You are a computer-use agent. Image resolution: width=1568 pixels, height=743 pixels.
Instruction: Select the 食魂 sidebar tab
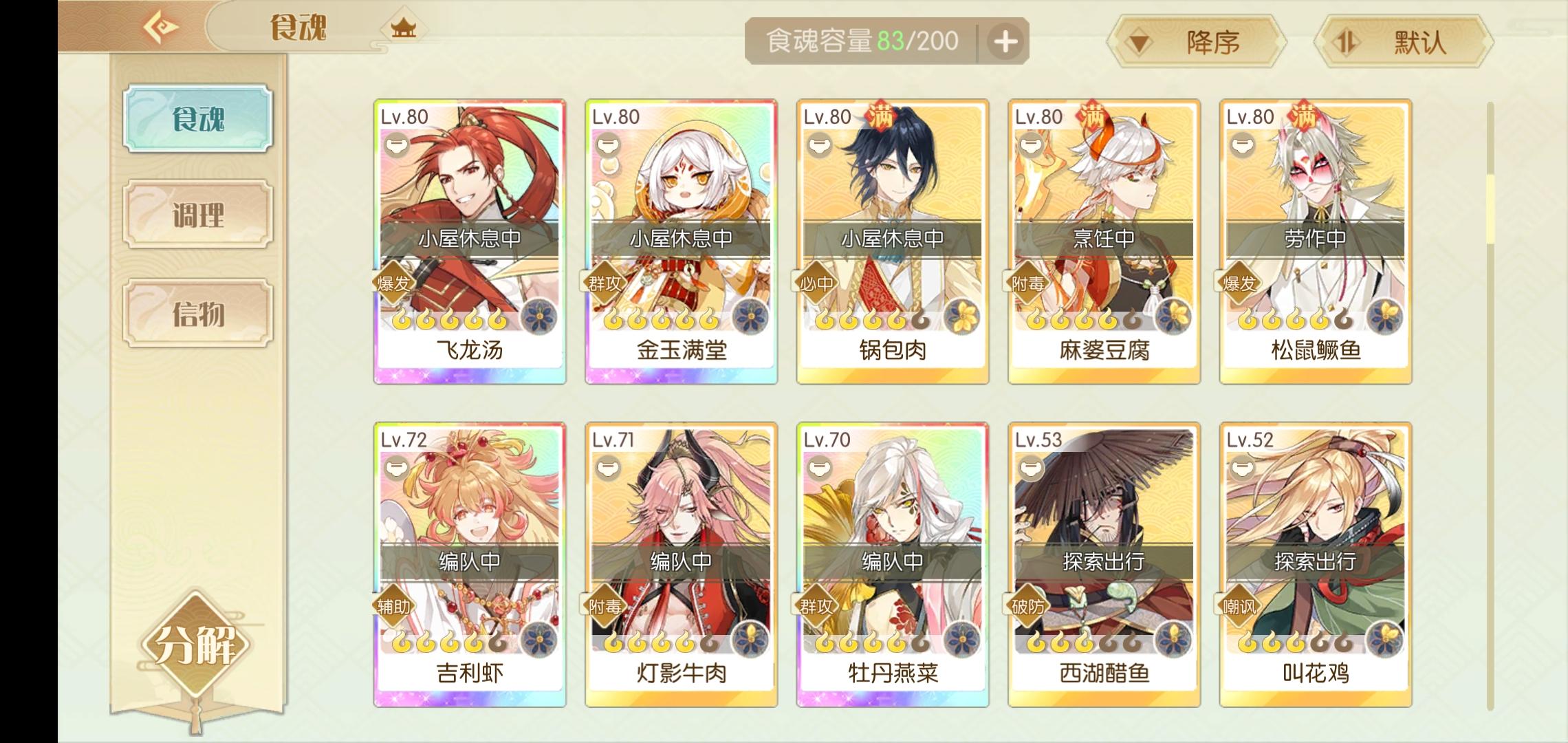[198, 118]
